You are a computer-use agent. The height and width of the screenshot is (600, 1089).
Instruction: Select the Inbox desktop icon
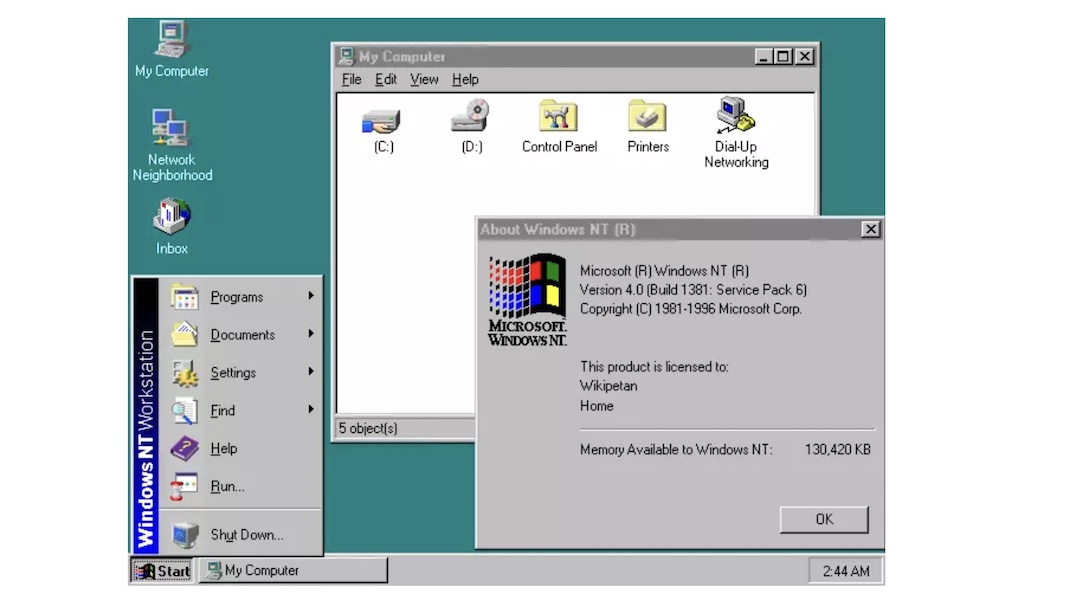[172, 226]
